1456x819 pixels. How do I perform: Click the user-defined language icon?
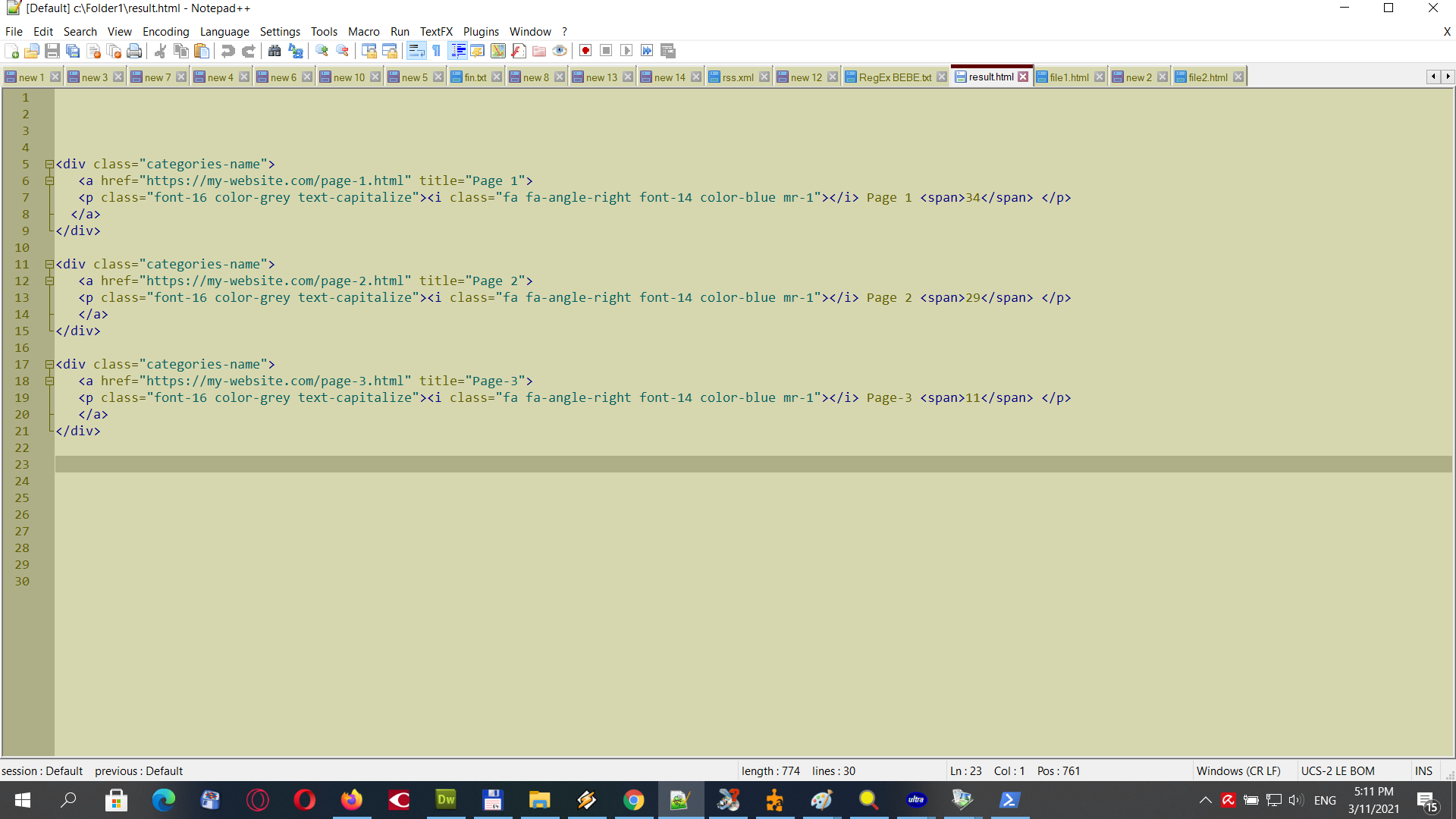(478, 51)
